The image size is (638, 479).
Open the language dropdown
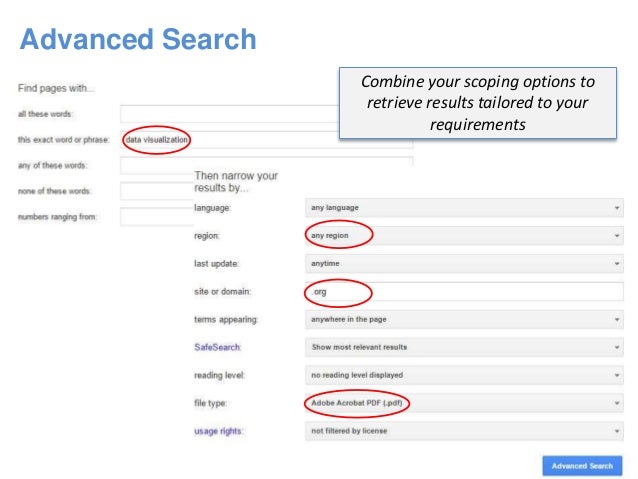pyautogui.click(x=463, y=208)
